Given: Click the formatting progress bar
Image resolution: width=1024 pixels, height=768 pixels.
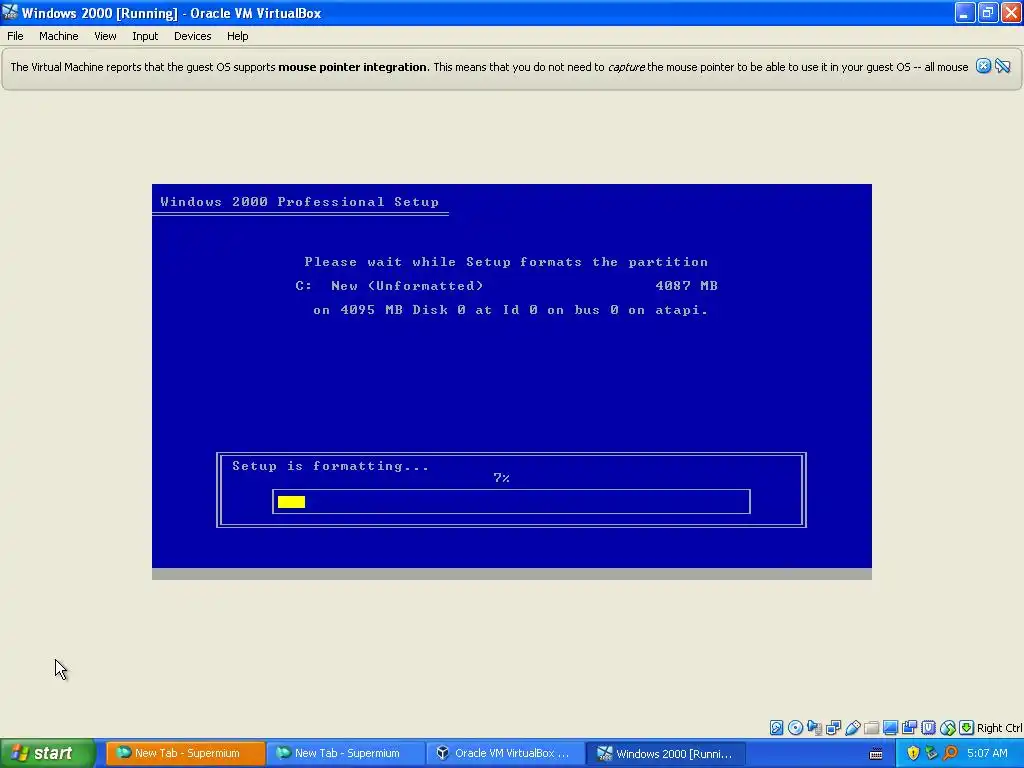Looking at the screenshot, I should (x=511, y=502).
